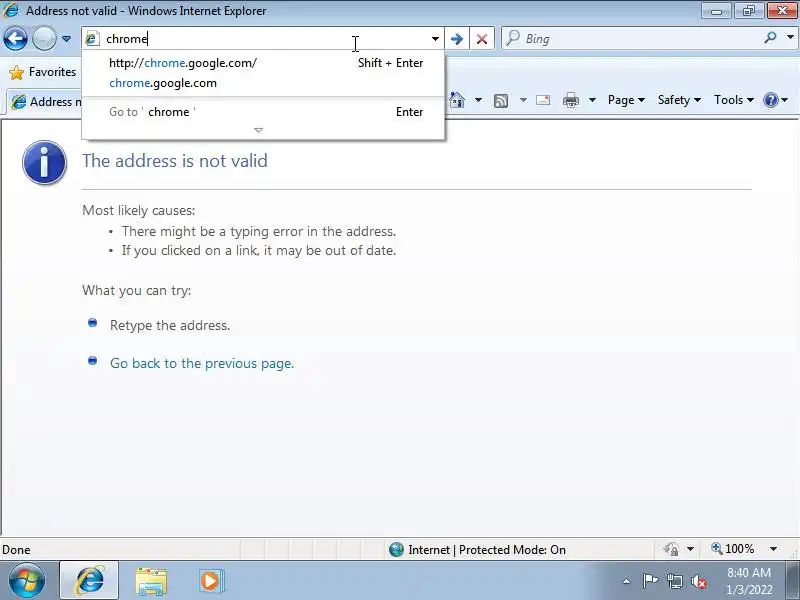This screenshot has height=600, width=800.
Task: Click the blue information icon
Action: pos(44,163)
